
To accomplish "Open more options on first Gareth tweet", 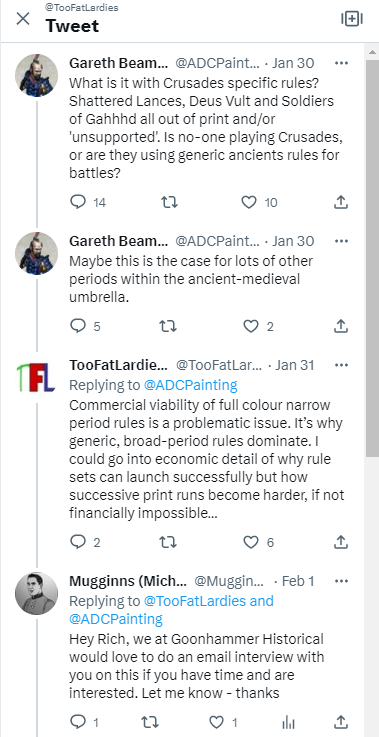I will point(341,63).
